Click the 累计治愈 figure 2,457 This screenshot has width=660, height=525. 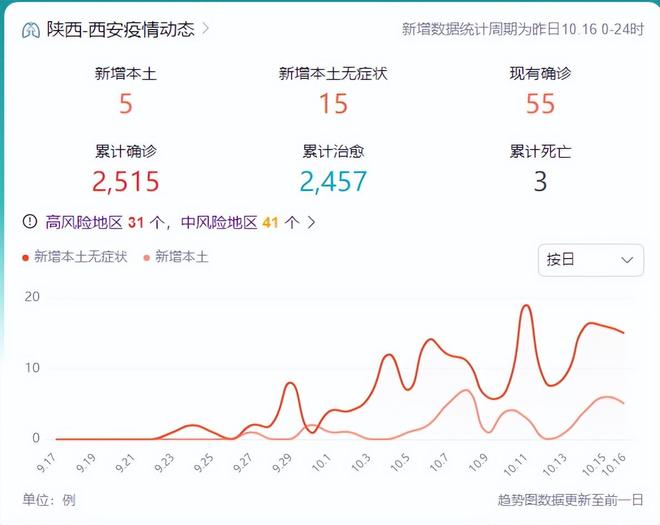[x=333, y=181]
